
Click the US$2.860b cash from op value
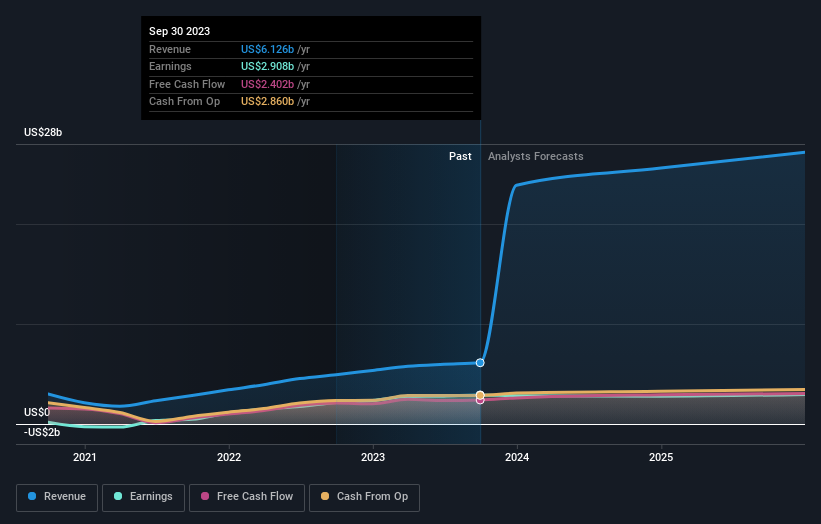(x=268, y=102)
